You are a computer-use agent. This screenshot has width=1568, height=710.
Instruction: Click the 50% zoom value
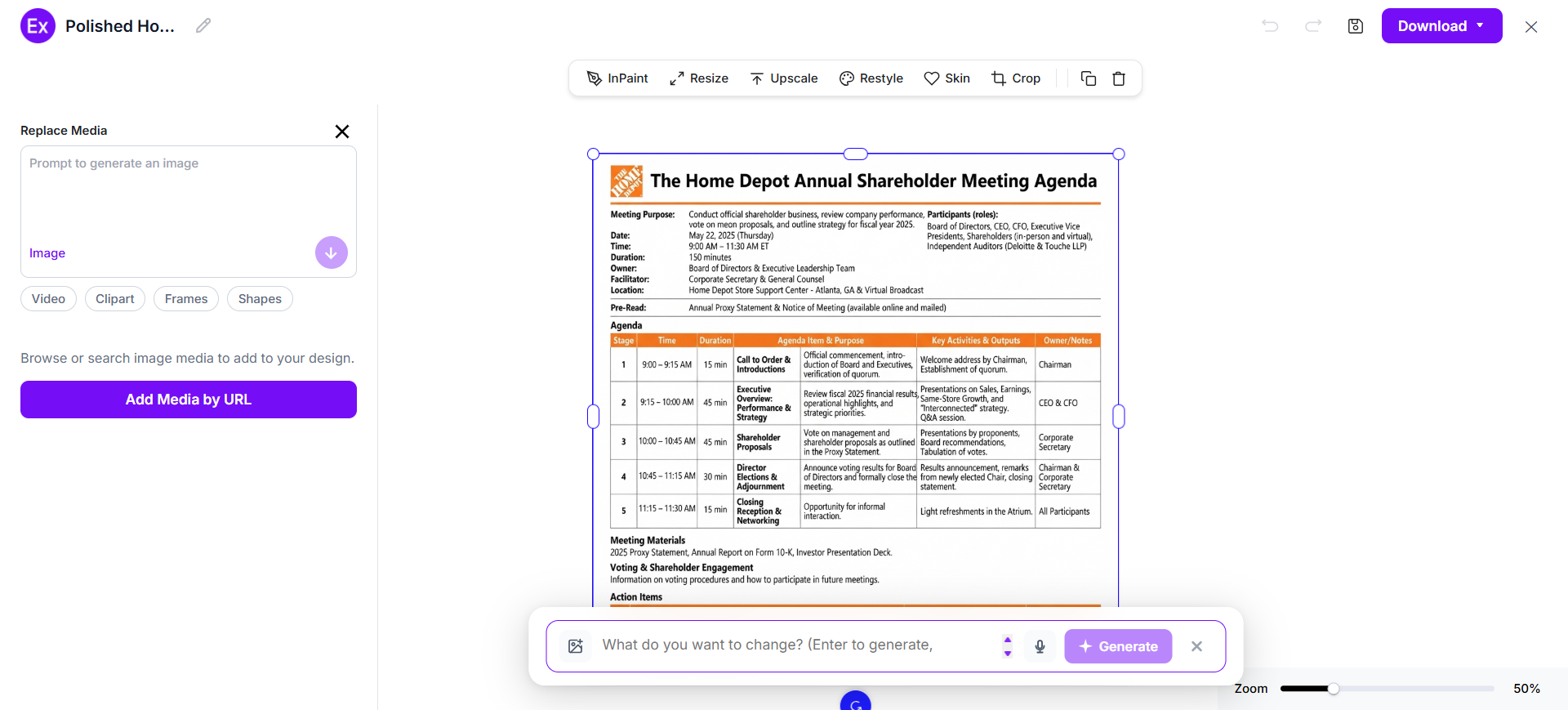coord(1526,689)
